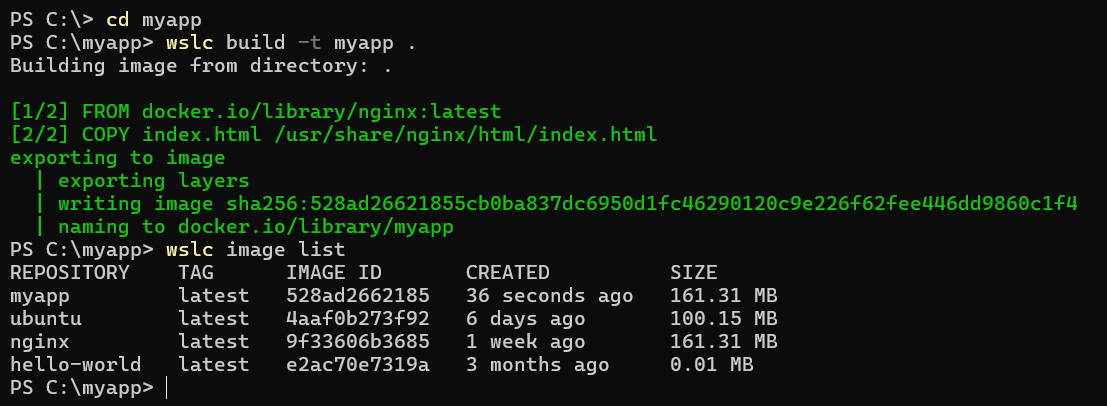The height and width of the screenshot is (406, 1107).
Task: Click 'naming to docker.io/library/myapp' line
Action: click(256, 227)
